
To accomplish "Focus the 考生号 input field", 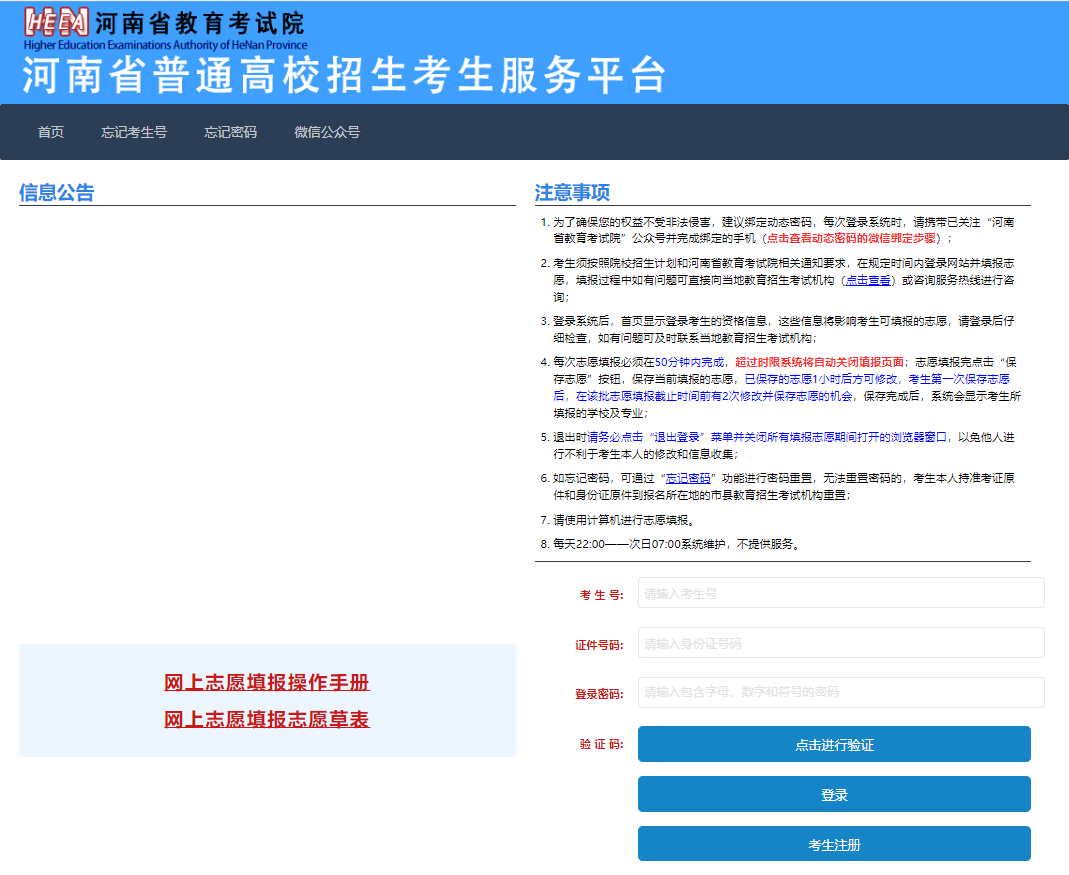I will [841, 593].
